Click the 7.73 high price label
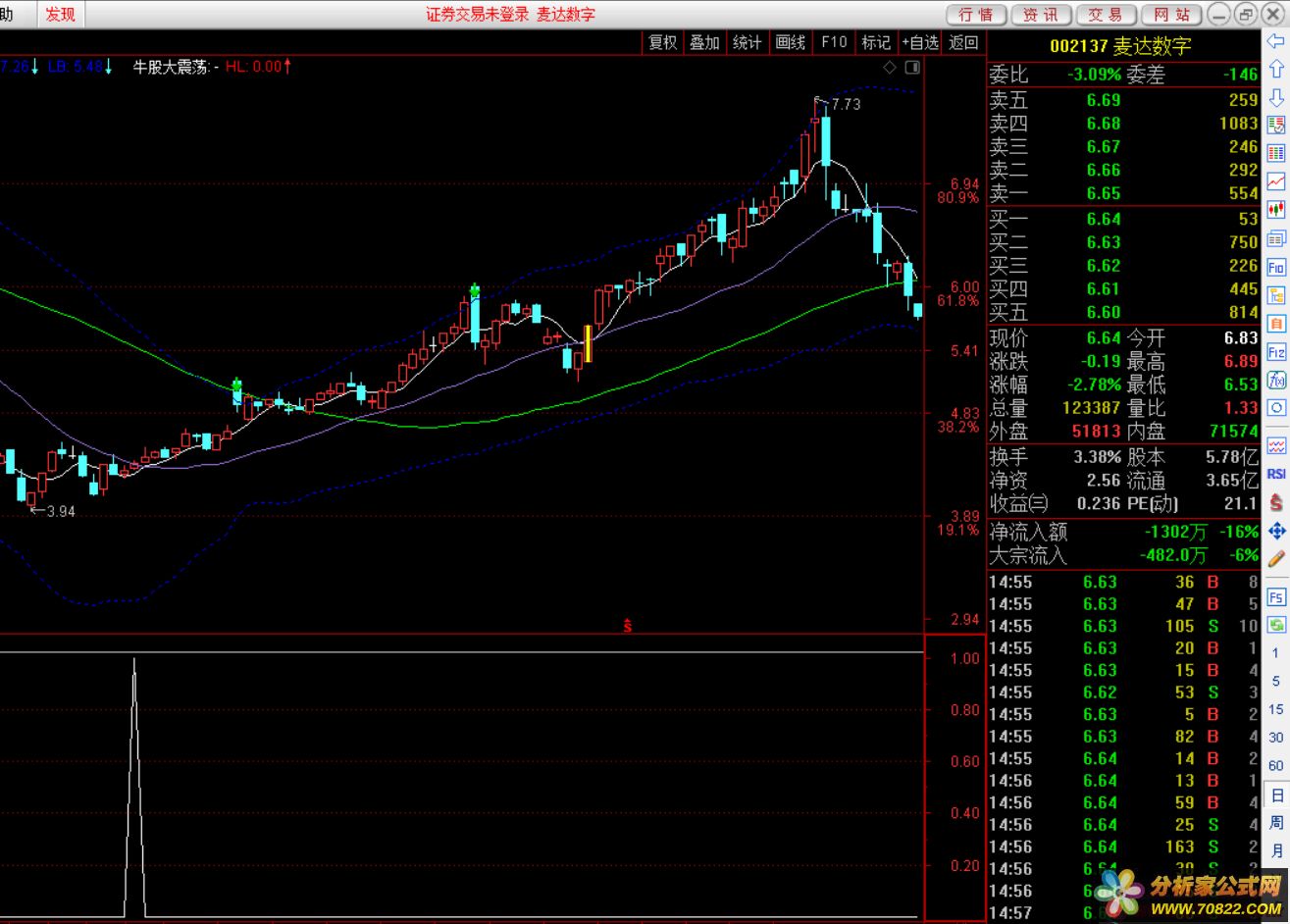Image resolution: width=1290 pixels, height=924 pixels. tap(846, 105)
